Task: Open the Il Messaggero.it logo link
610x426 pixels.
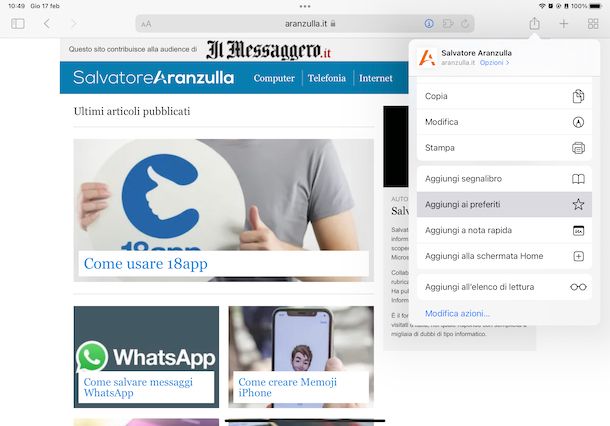Action: pyautogui.click(x=268, y=50)
